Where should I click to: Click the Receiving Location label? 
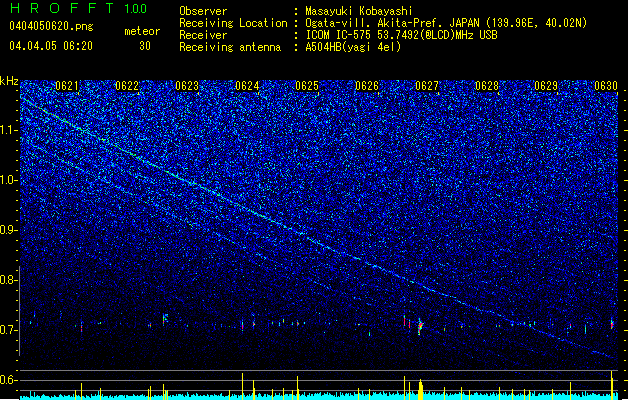point(233,23)
